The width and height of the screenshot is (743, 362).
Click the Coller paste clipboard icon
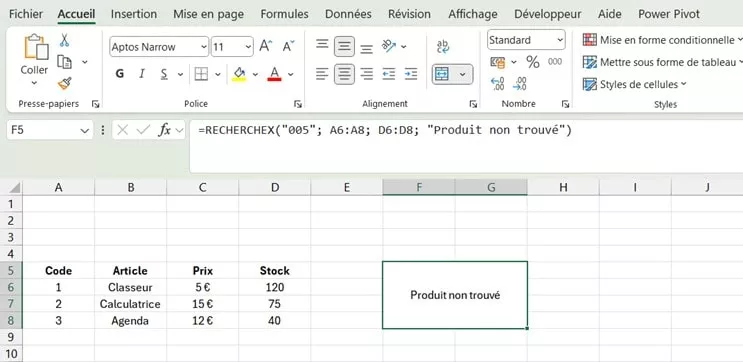tap(36, 47)
